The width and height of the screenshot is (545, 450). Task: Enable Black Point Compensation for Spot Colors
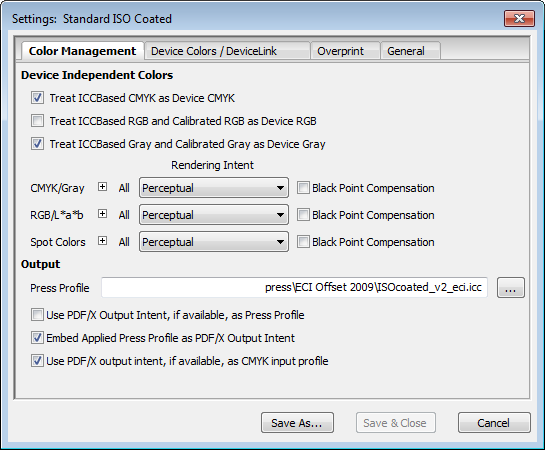pos(303,242)
